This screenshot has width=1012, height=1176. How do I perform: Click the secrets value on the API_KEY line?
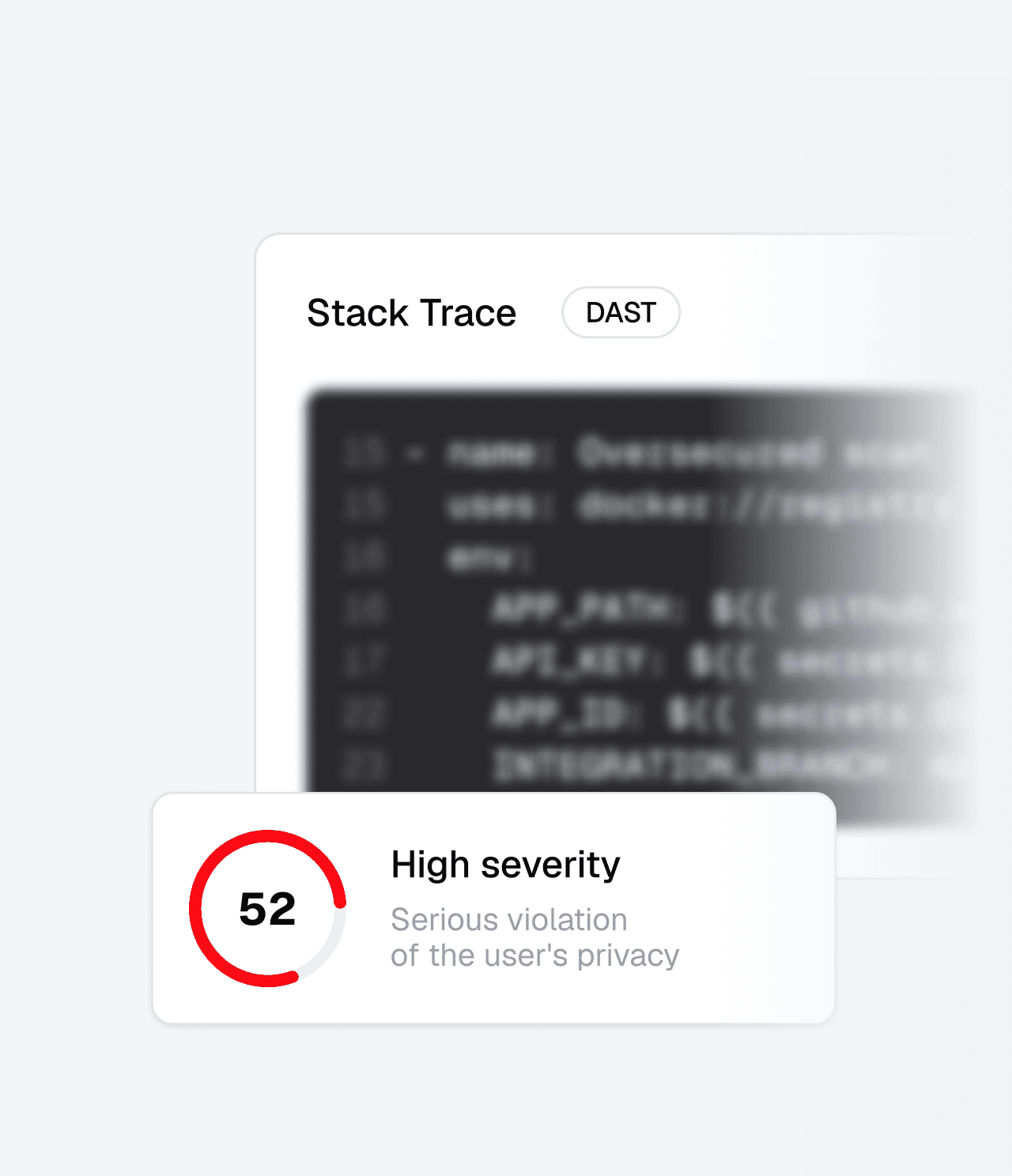click(854, 662)
